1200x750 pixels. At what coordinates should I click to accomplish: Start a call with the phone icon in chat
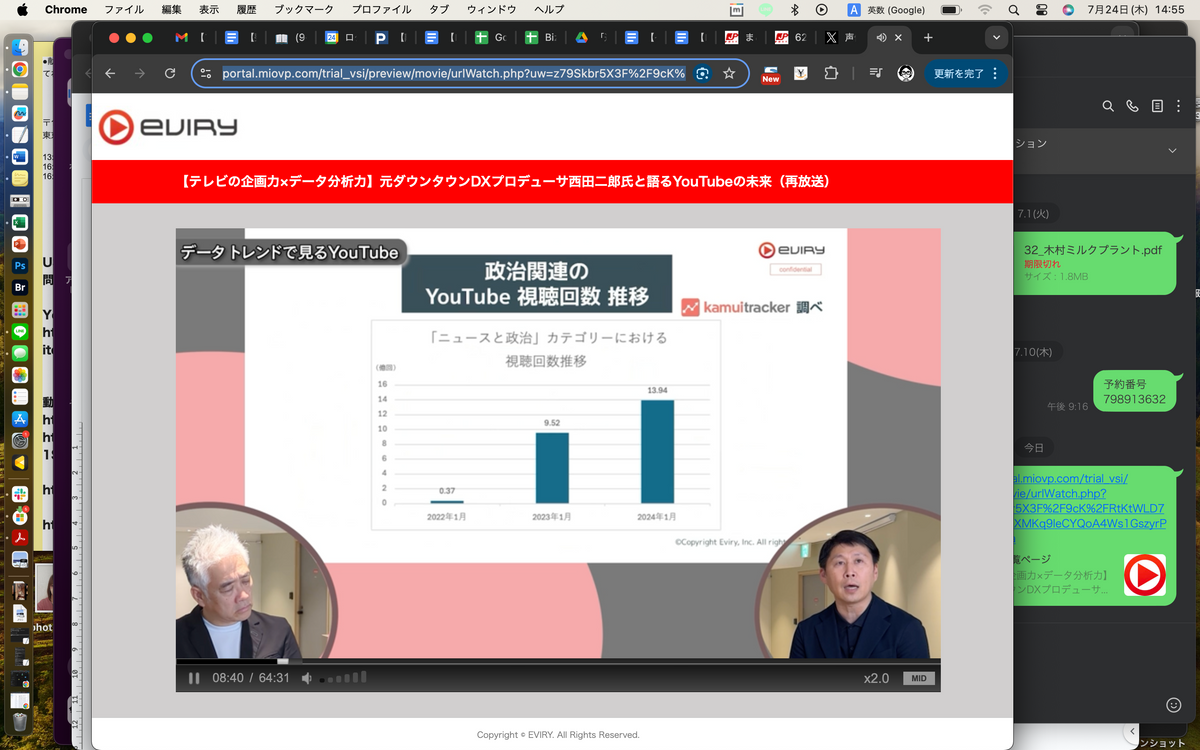coord(1132,106)
